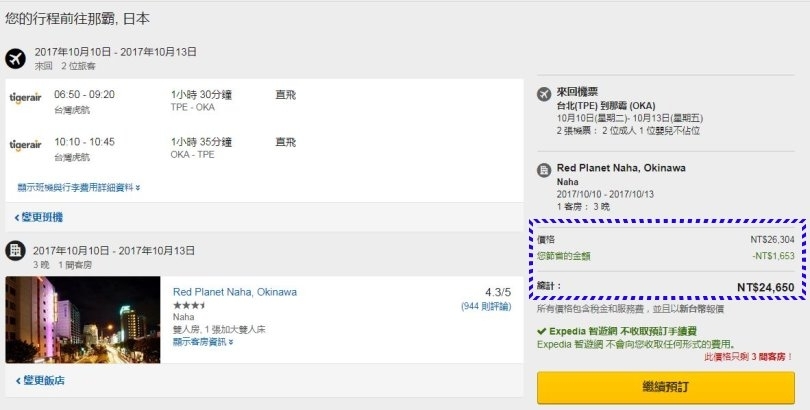Open the Red Planet Naha, Okinawa hotel link
Viewport: 810px width, 410px height.
click(234, 292)
